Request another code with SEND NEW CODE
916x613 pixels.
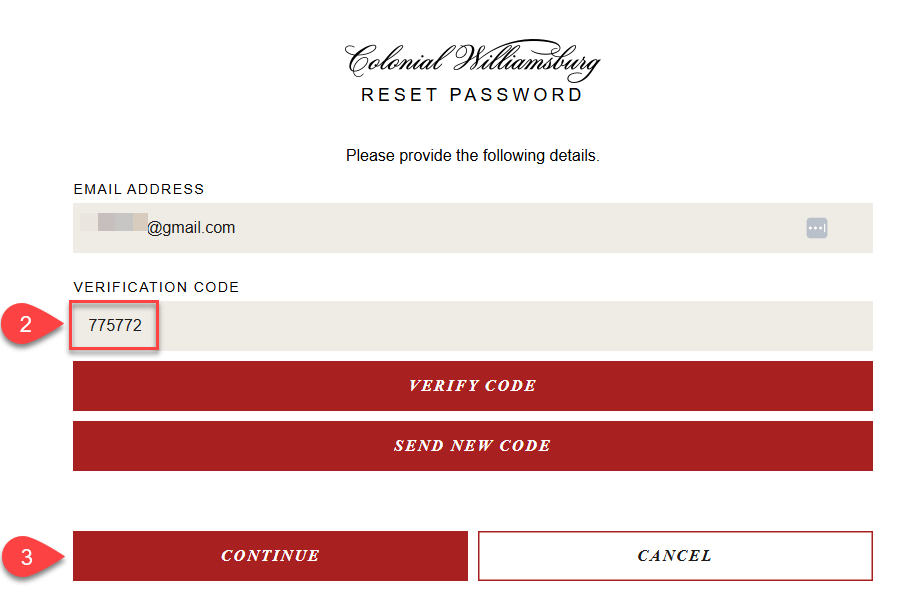(x=473, y=446)
